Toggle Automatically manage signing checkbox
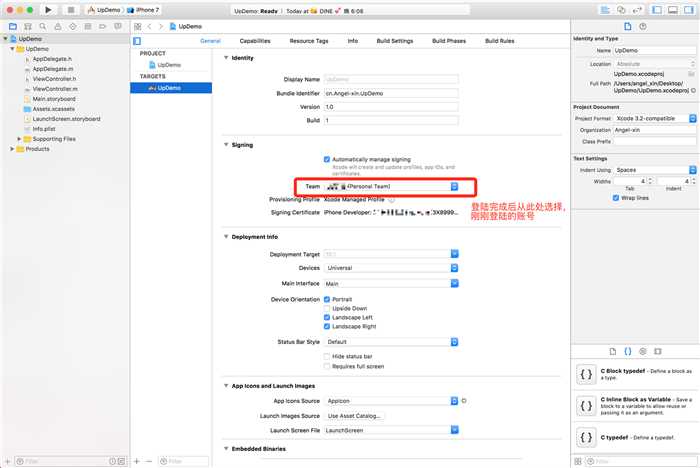The image size is (700, 468). pyautogui.click(x=327, y=159)
